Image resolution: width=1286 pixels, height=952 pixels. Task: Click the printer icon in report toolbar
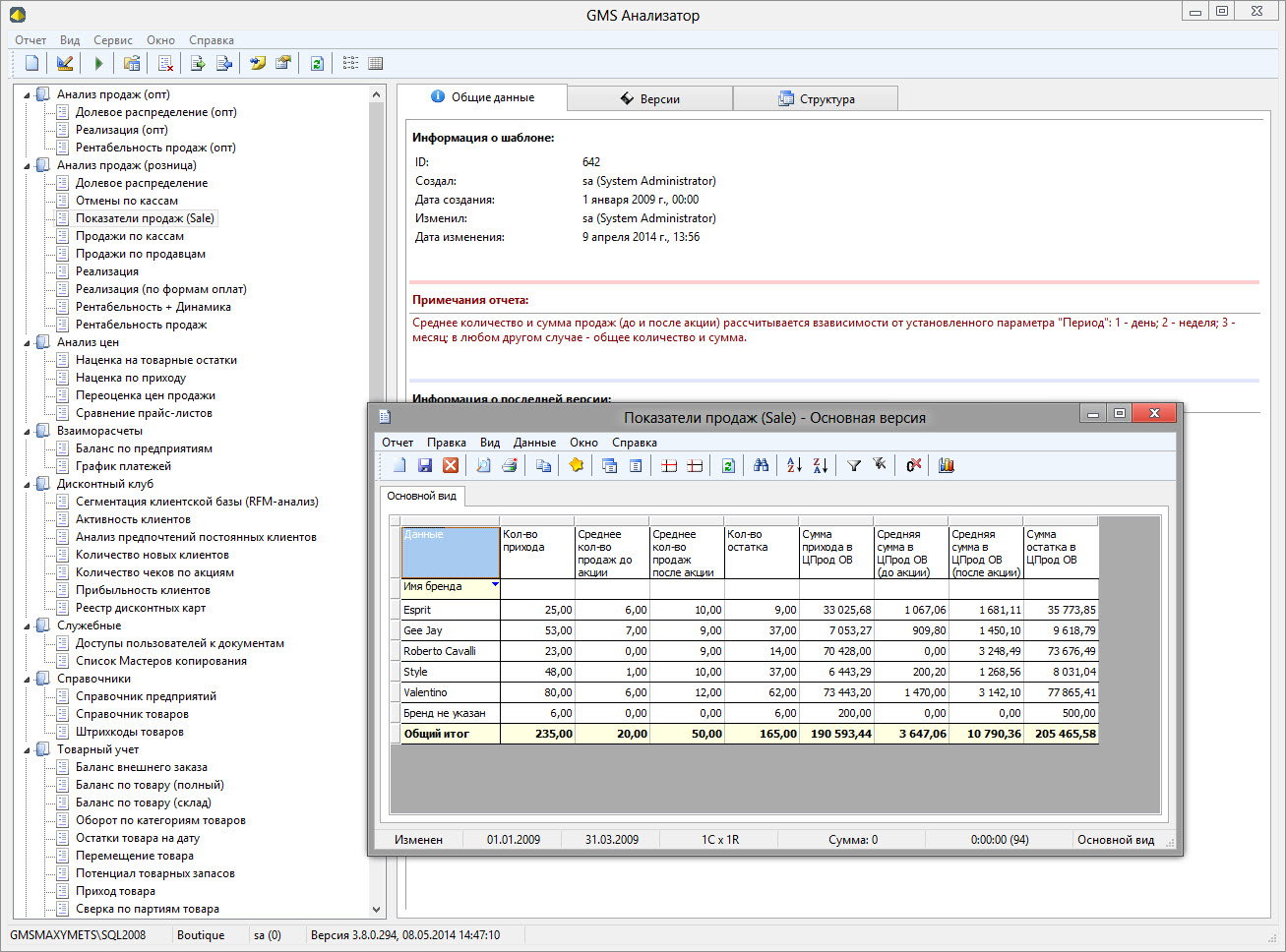510,465
